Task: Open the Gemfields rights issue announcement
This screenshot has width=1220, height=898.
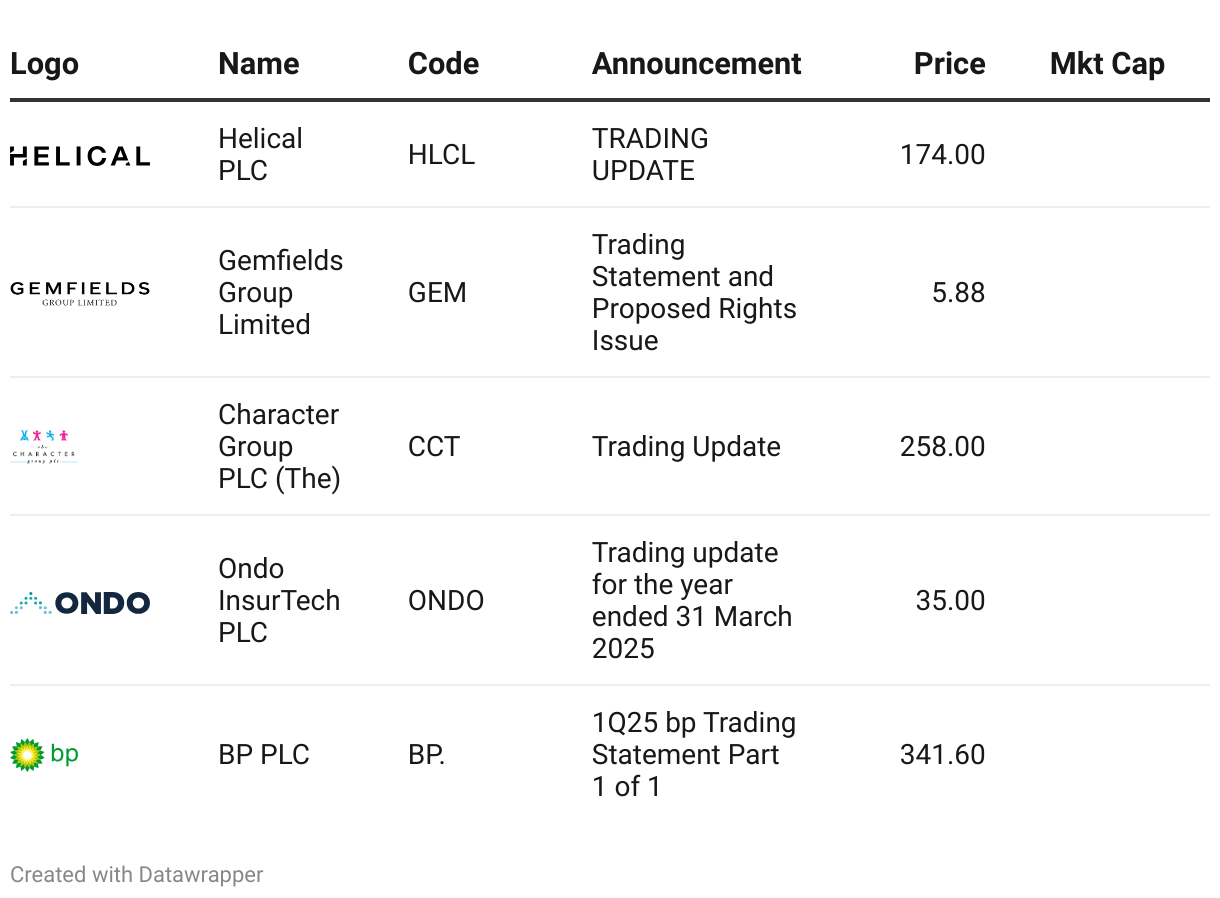Action: pos(694,292)
